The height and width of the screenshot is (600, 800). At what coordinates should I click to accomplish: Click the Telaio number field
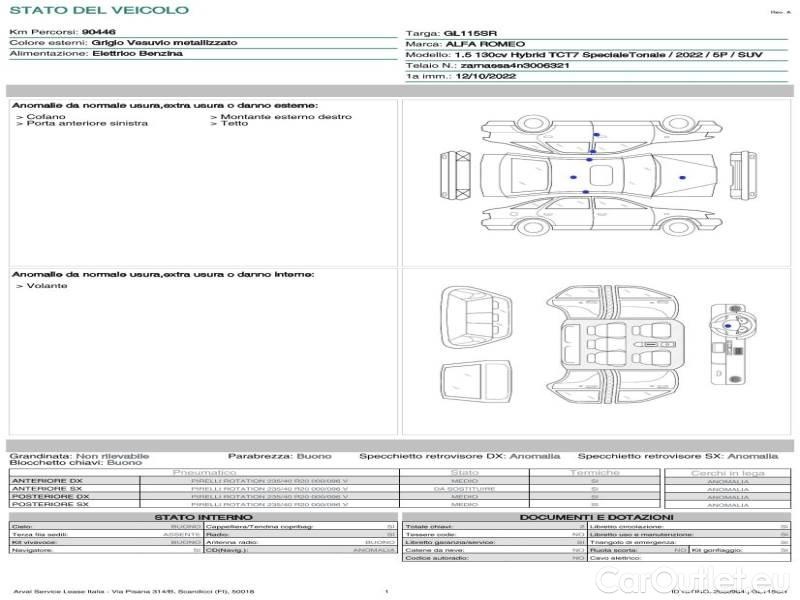(488, 64)
